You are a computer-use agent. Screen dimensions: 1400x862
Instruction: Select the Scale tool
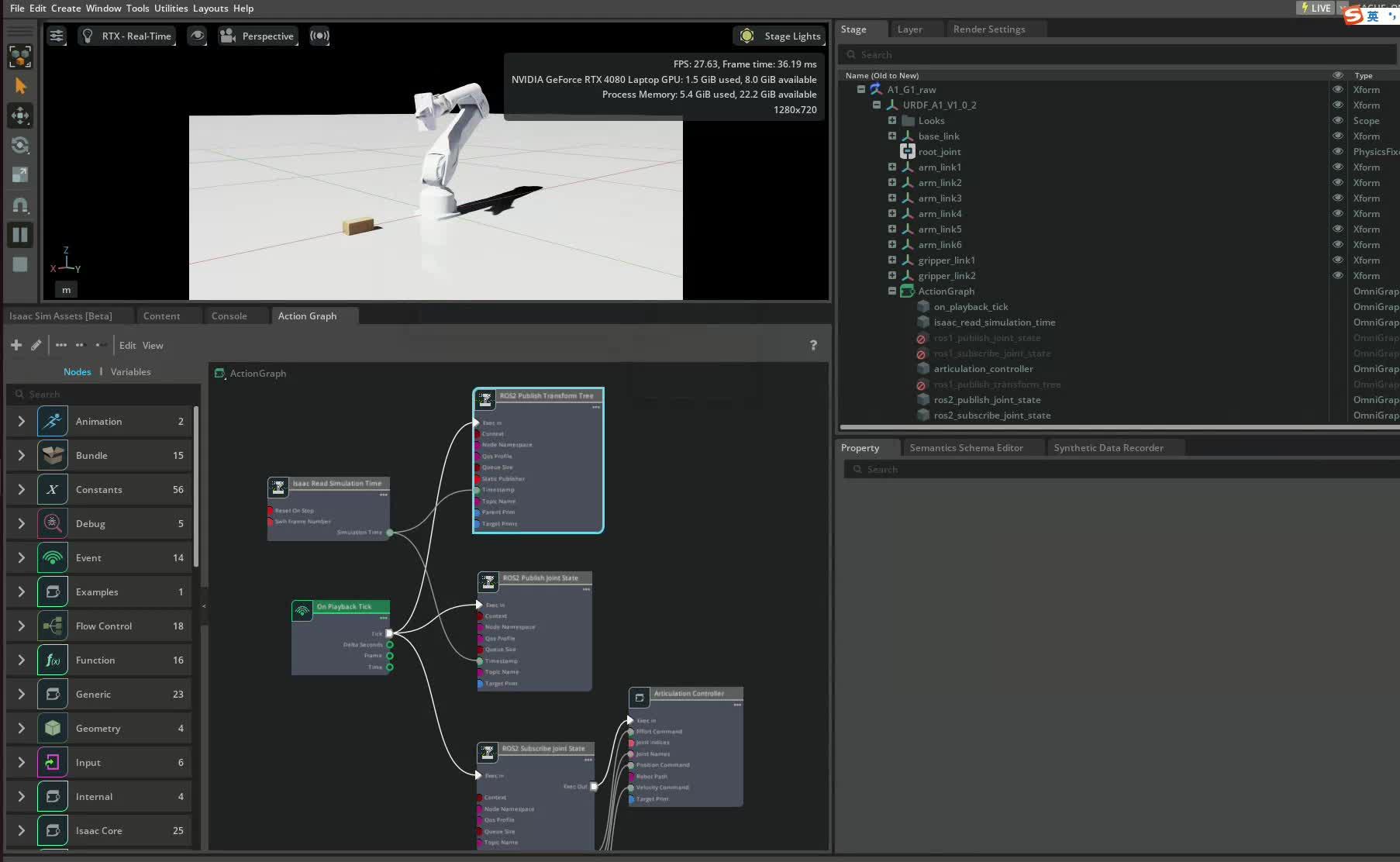[20, 175]
